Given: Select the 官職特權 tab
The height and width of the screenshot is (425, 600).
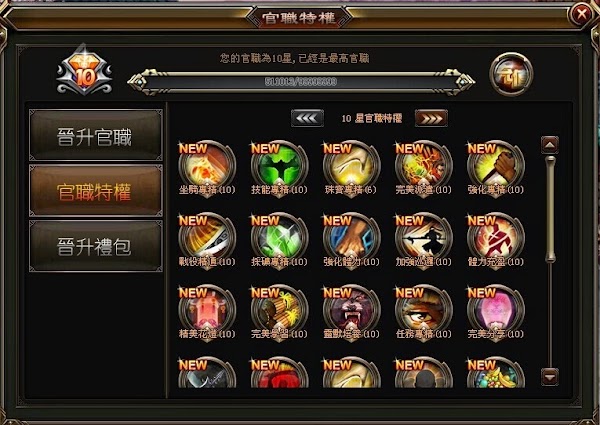Looking at the screenshot, I should 96,191.
